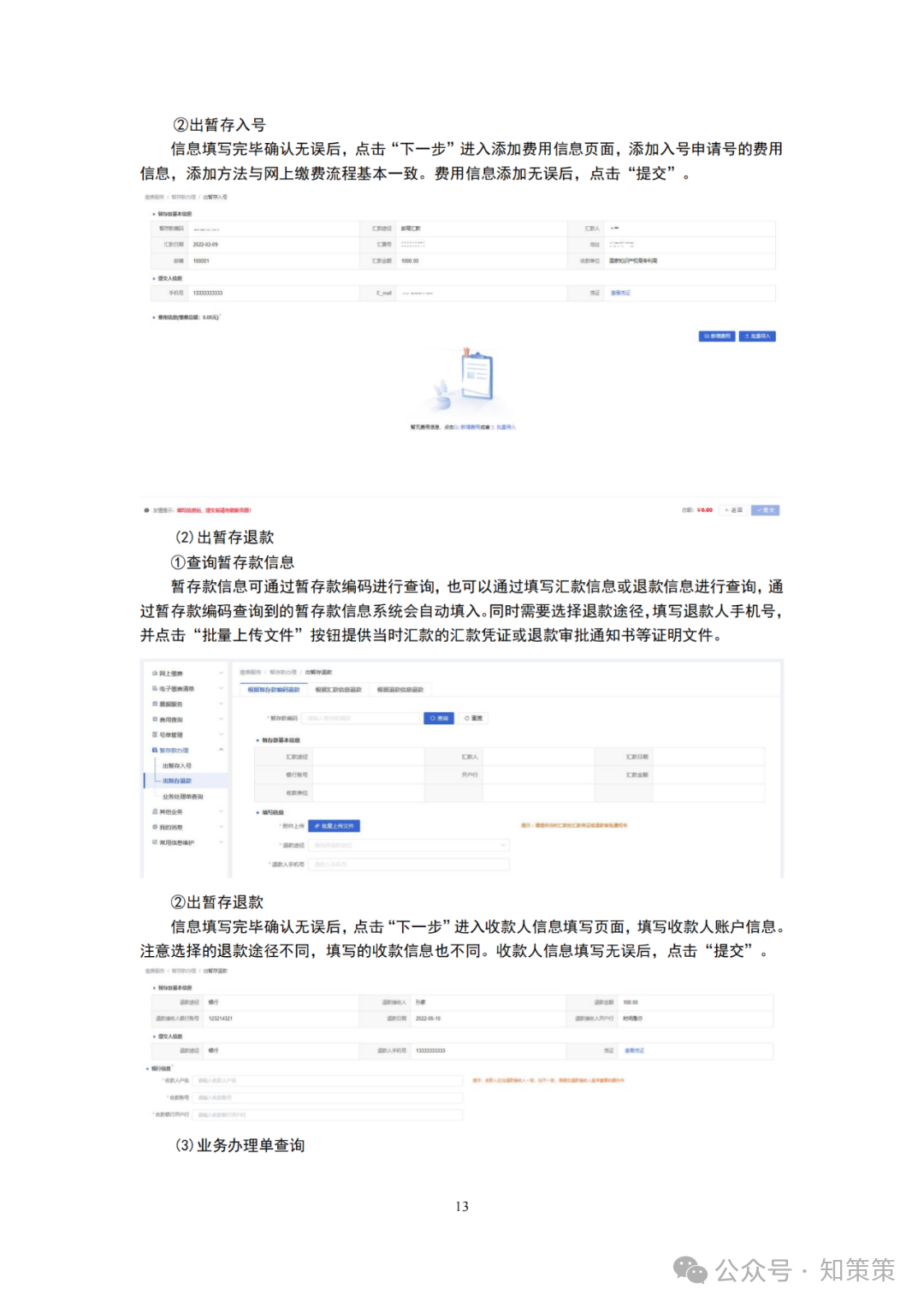Expand the 其他业务 chevron

221,812
